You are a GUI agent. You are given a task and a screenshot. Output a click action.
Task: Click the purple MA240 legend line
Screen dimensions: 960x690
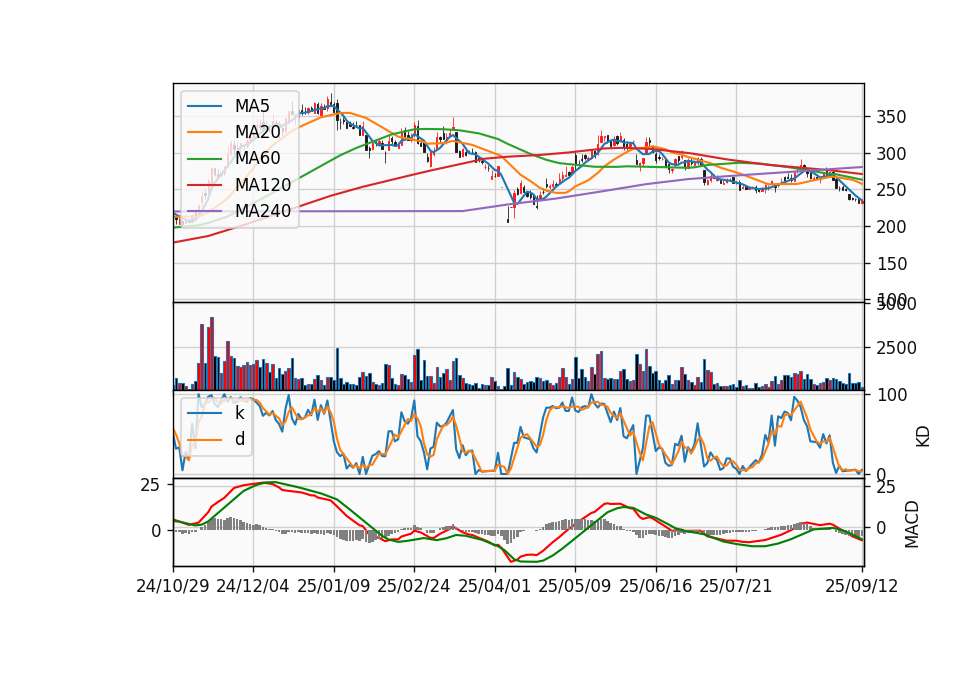pyautogui.click(x=204, y=211)
